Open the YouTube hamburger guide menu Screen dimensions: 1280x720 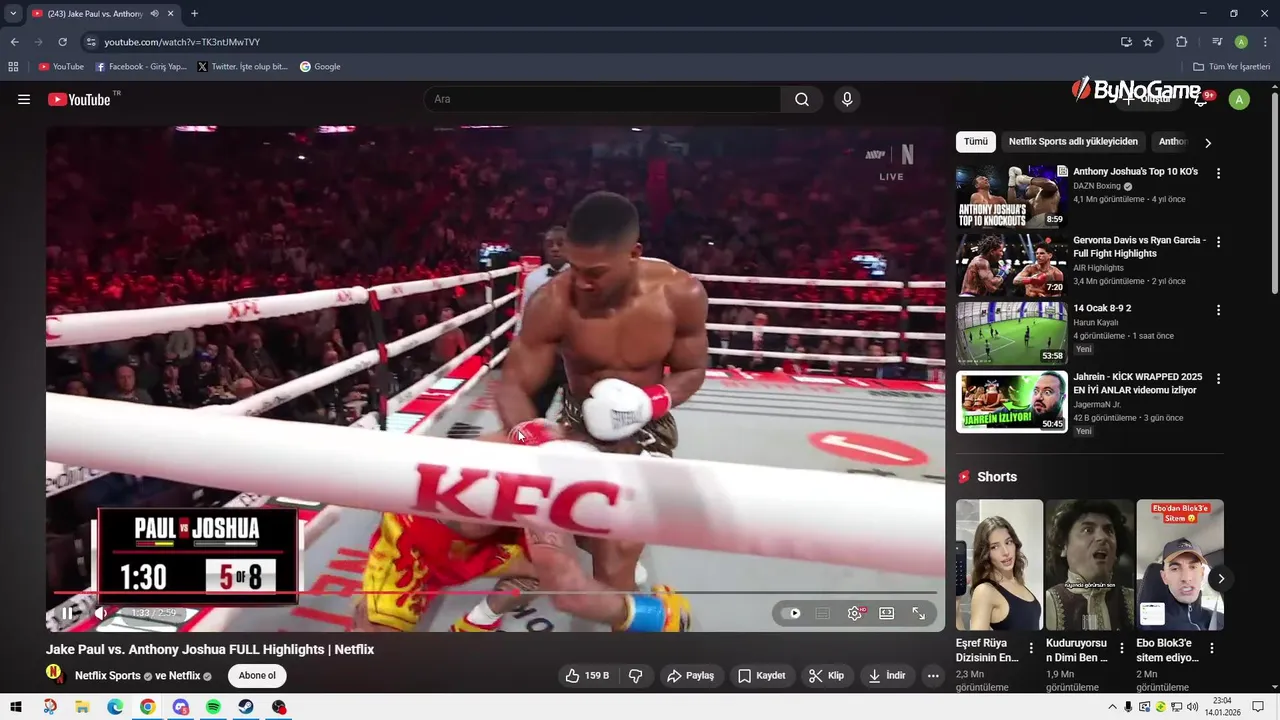point(24,99)
